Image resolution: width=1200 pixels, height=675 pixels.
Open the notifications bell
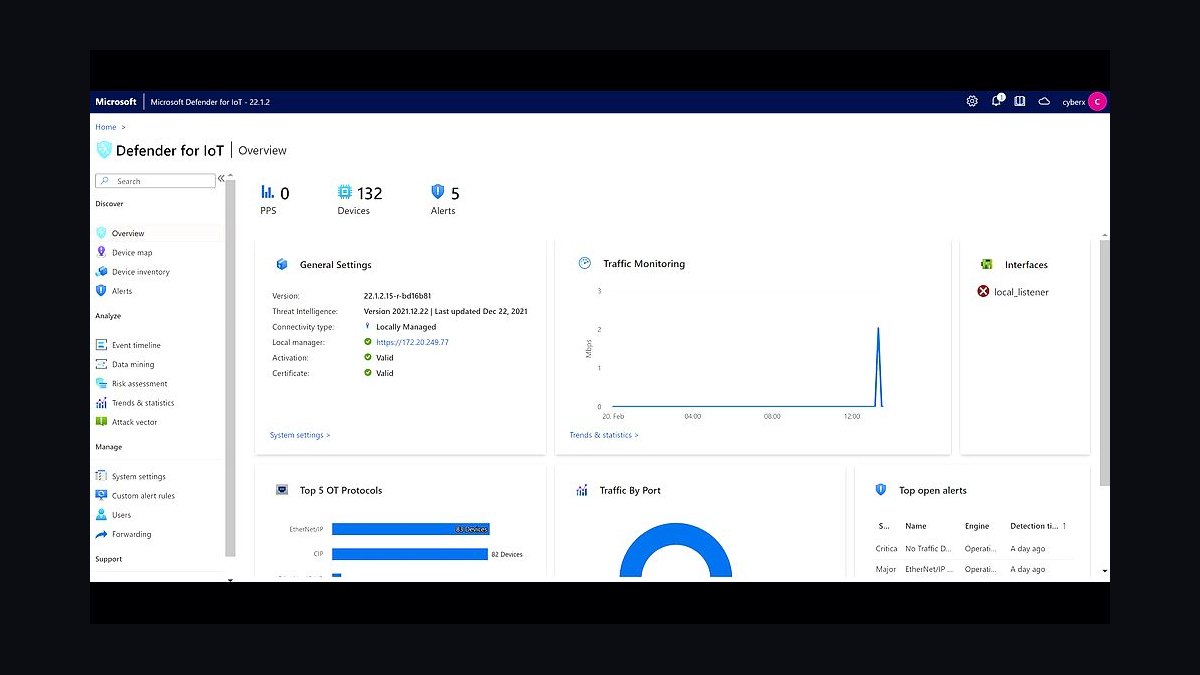click(x=996, y=101)
